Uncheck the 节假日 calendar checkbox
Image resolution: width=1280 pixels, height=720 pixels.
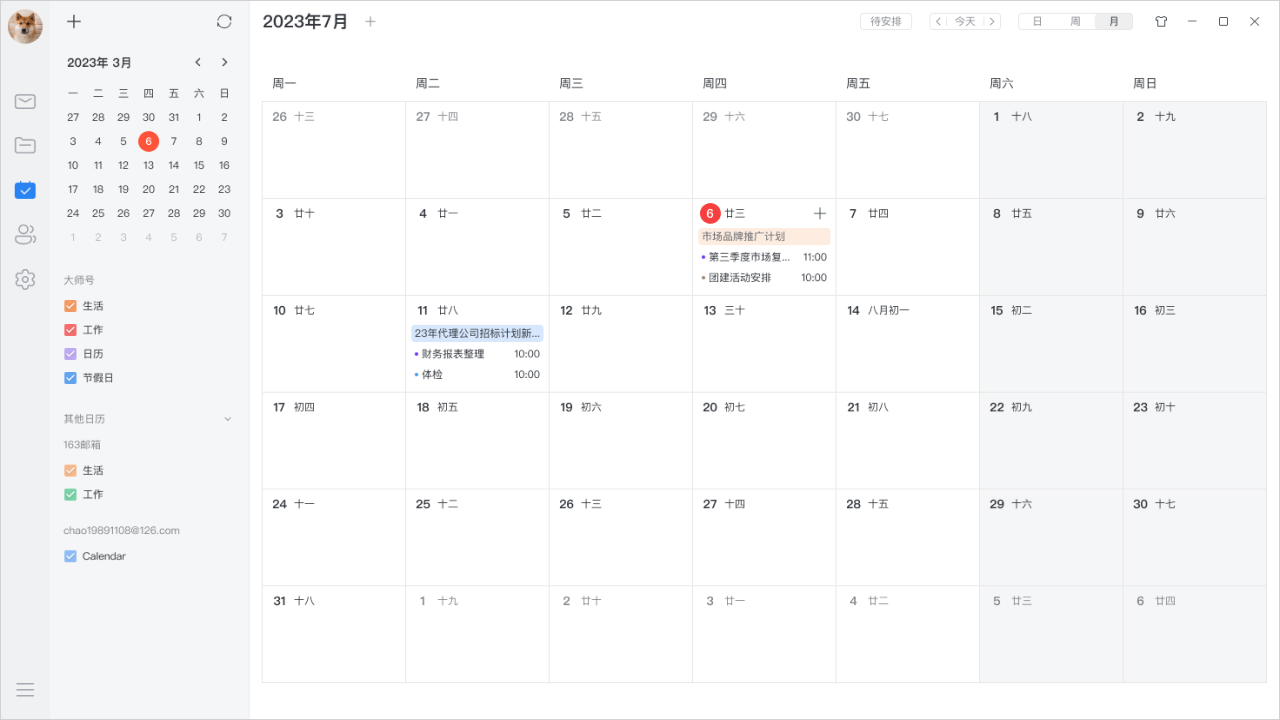(x=70, y=378)
